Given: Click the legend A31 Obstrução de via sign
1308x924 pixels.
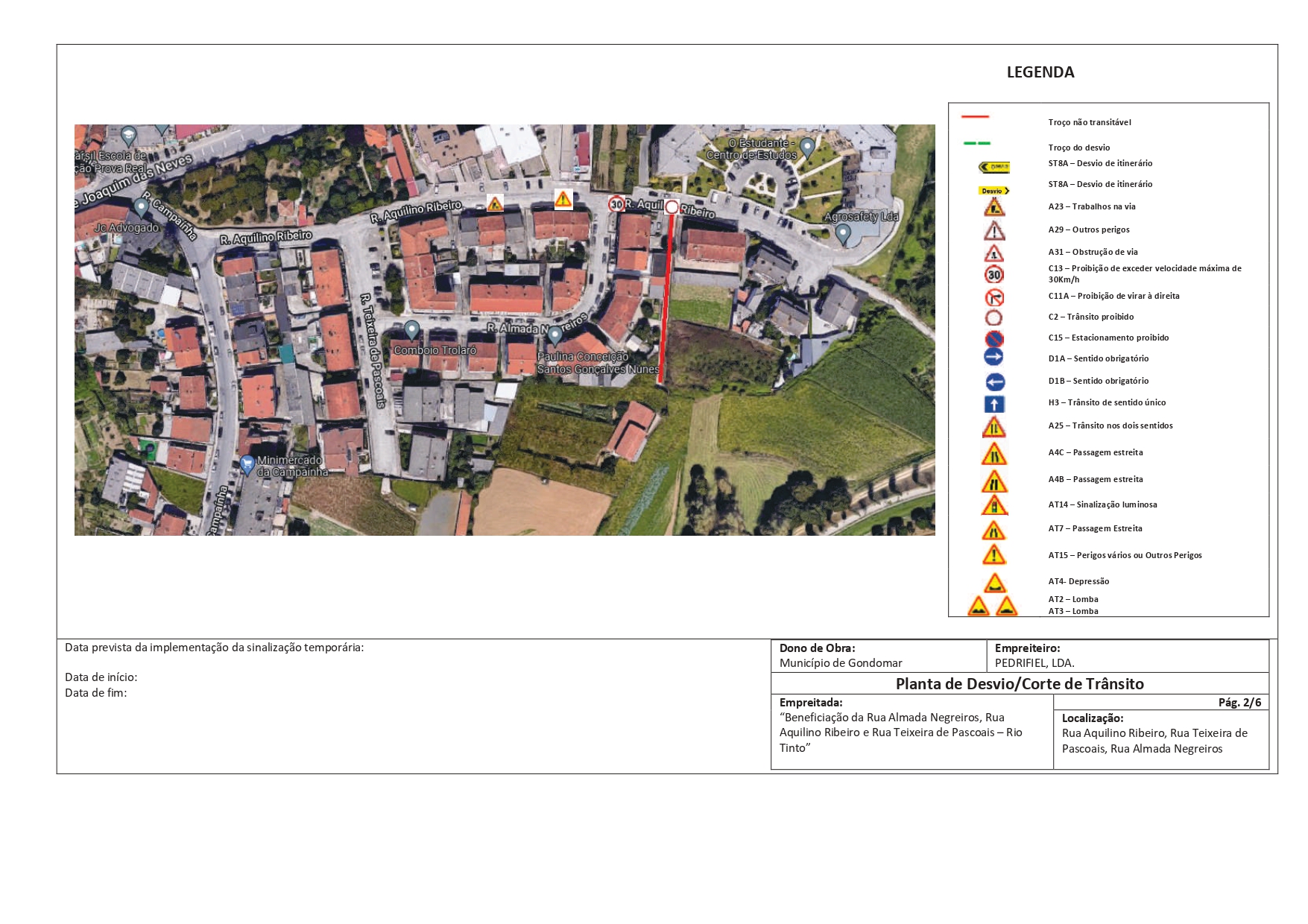Looking at the screenshot, I should [994, 253].
